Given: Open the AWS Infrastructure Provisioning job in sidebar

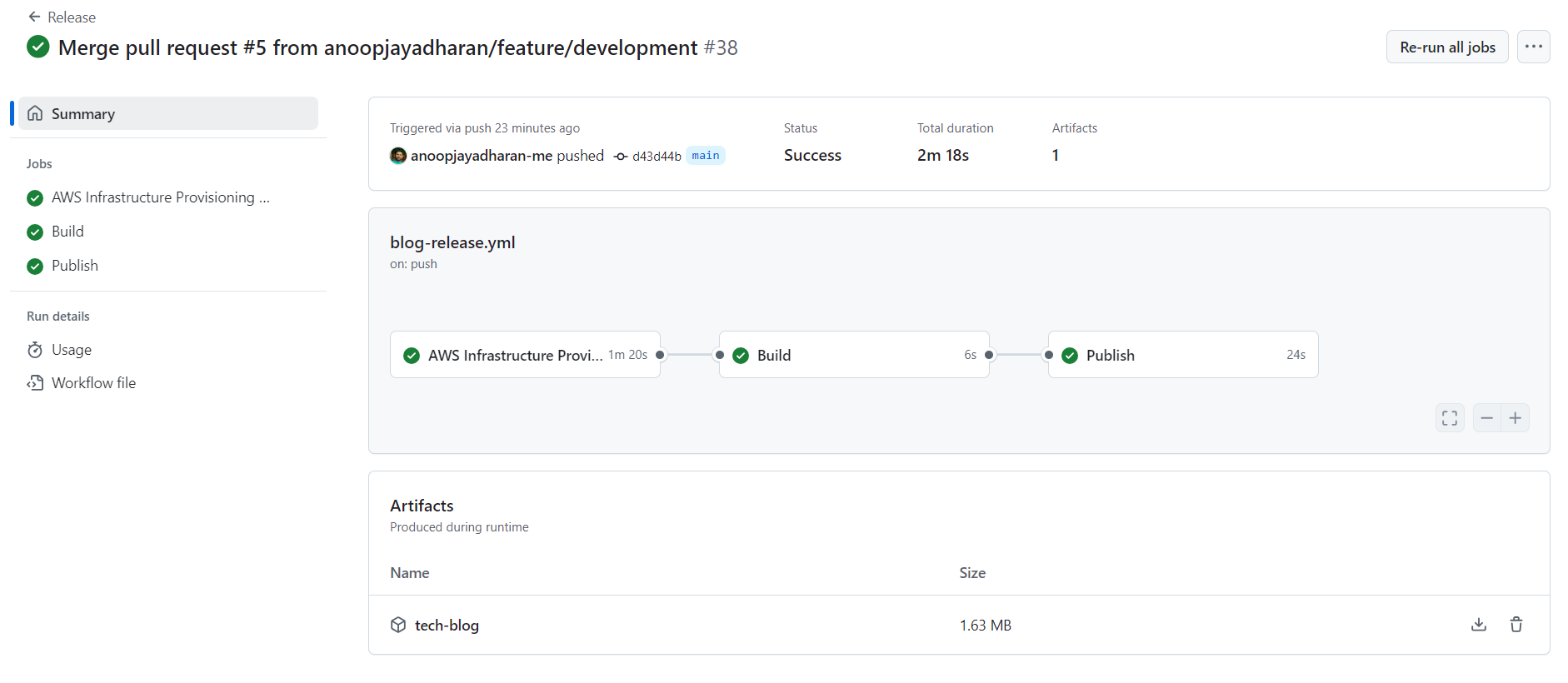Looking at the screenshot, I should (160, 197).
